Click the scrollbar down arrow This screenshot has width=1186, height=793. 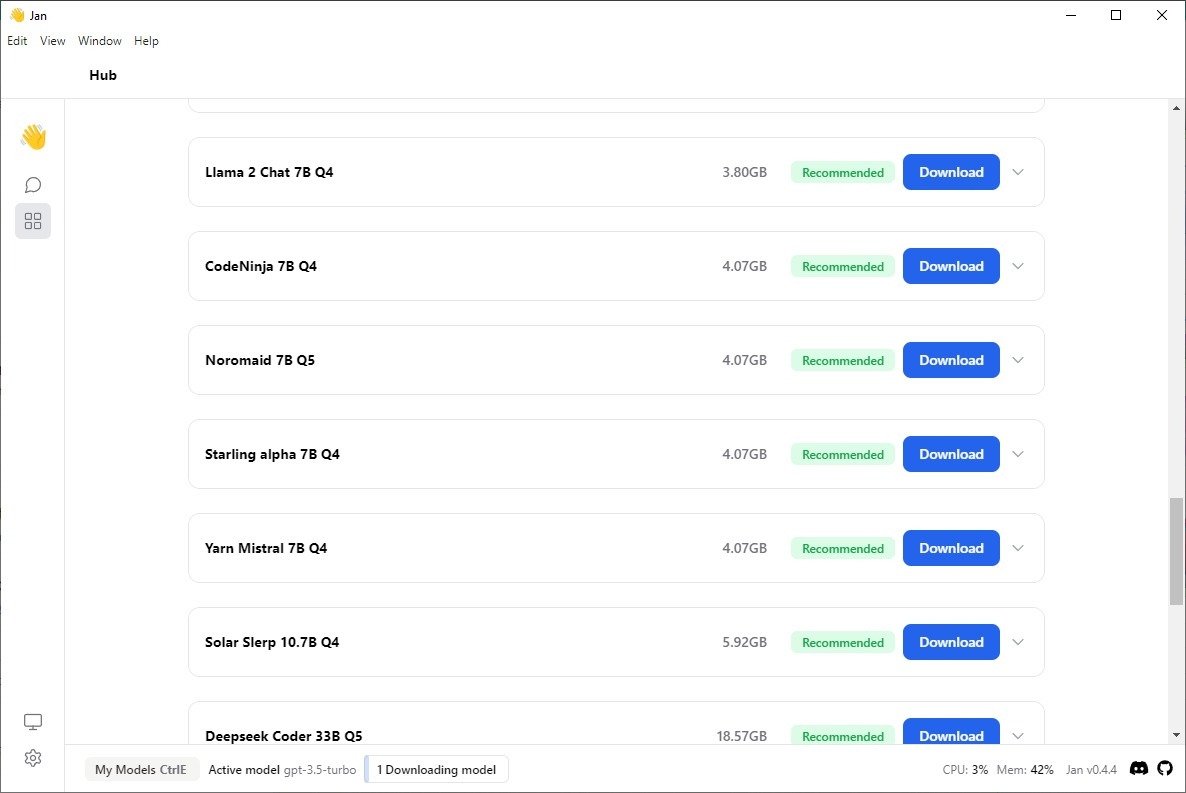(1176, 735)
